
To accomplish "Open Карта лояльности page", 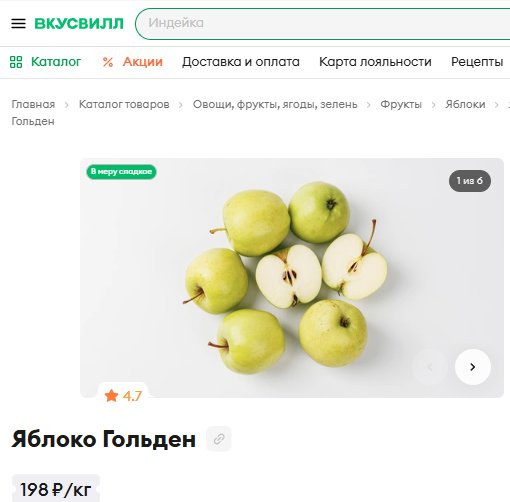I will 375,62.
